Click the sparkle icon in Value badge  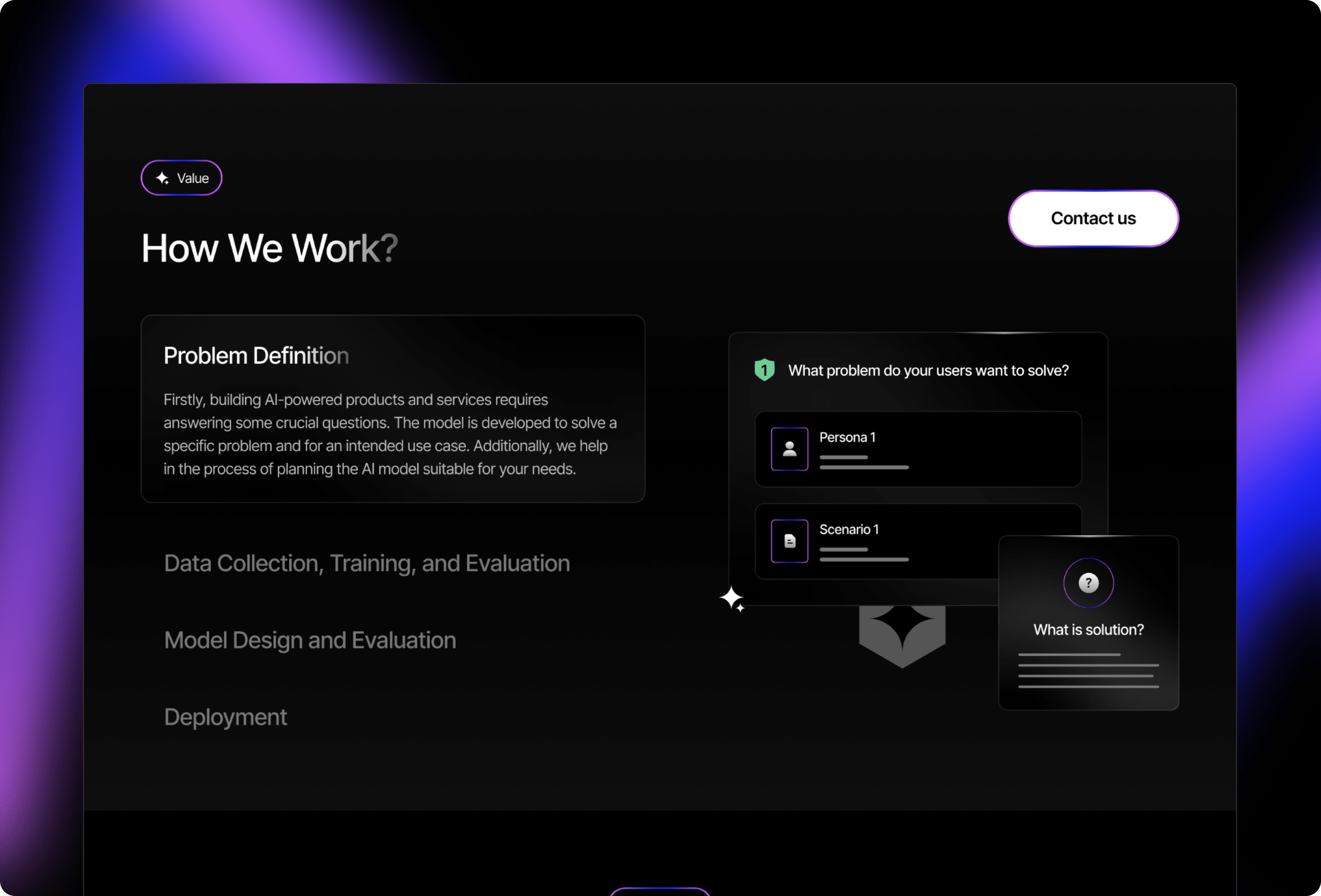click(x=162, y=178)
